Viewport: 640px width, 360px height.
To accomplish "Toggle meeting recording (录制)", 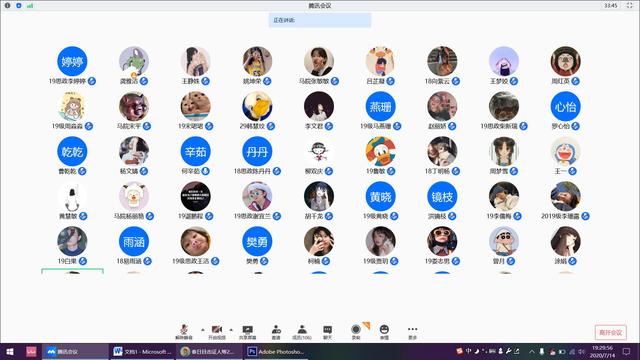I will tap(356, 332).
